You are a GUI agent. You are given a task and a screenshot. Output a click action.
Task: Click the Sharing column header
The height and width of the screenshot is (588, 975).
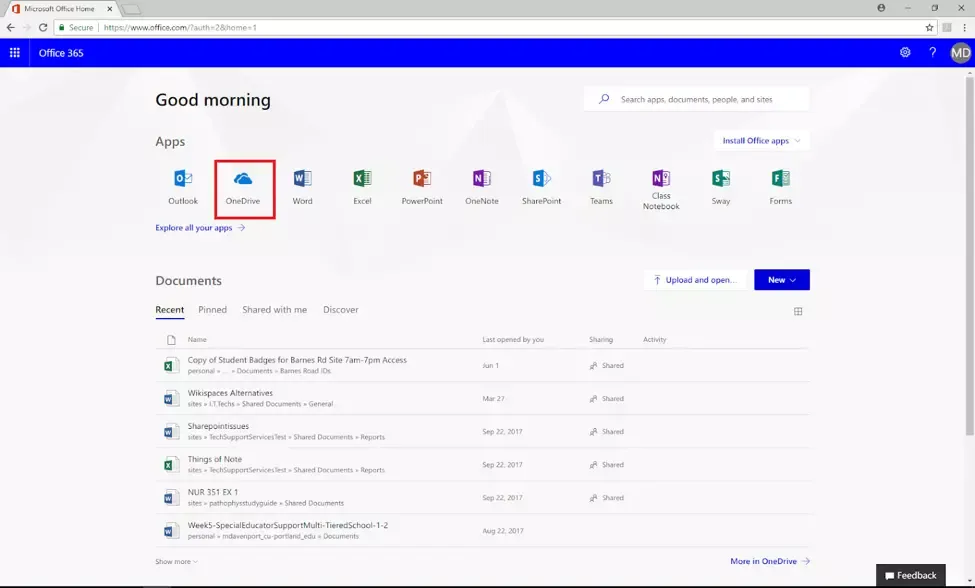(601, 339)
